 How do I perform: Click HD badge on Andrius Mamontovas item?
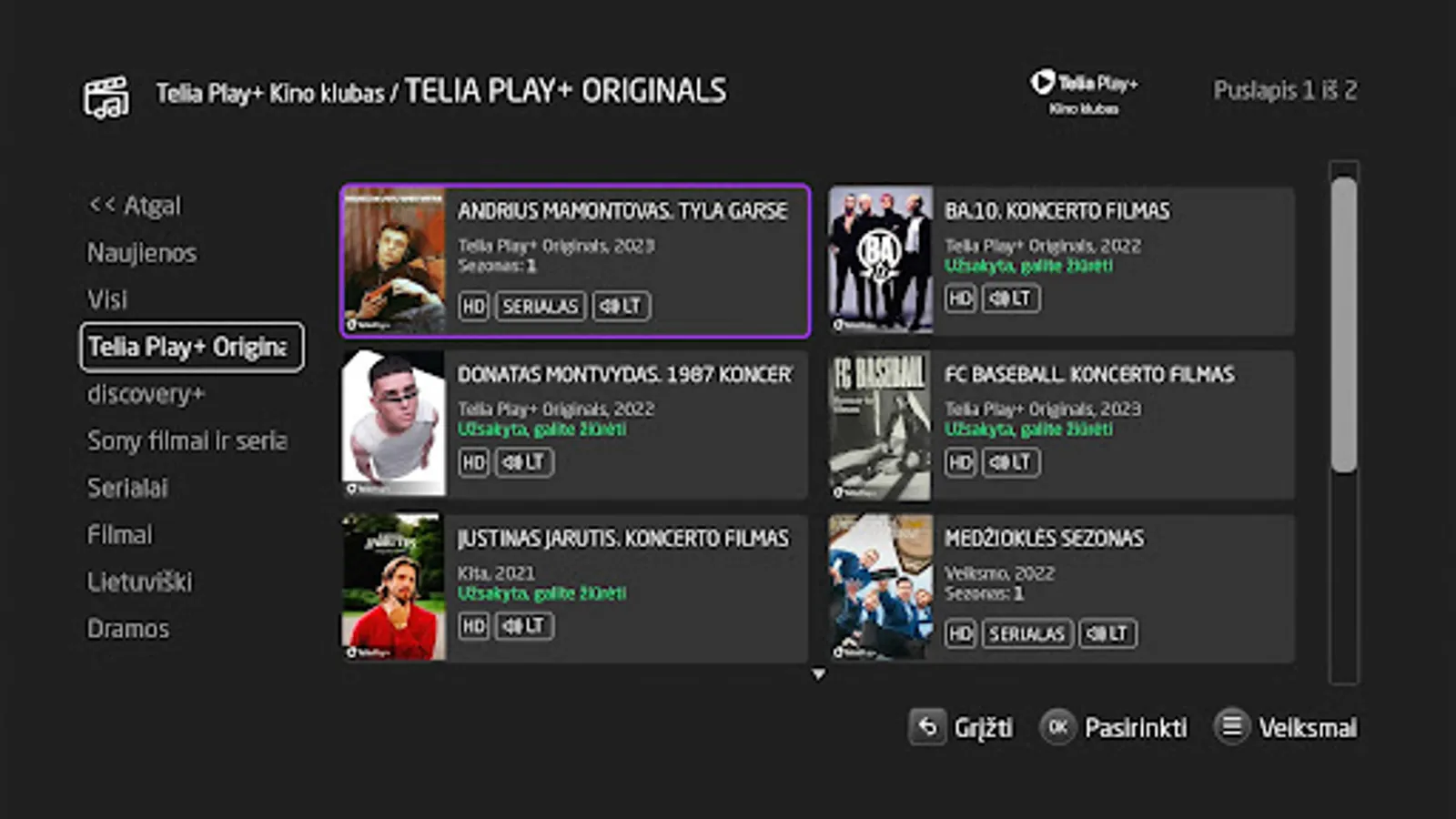pyautogui.click(x=473, y=306)
